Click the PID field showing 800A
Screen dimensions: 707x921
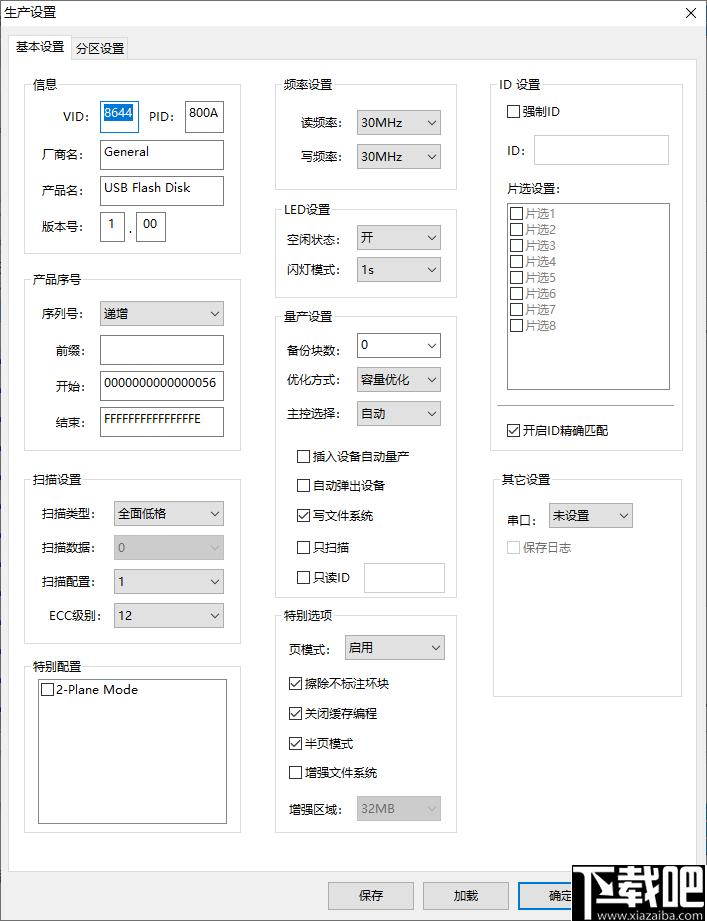pyautogui.click(x=204, y=116)
